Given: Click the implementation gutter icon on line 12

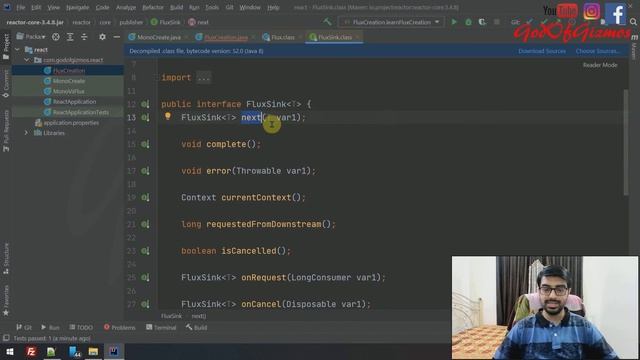Looking at the screenshot, I should 145,104.
